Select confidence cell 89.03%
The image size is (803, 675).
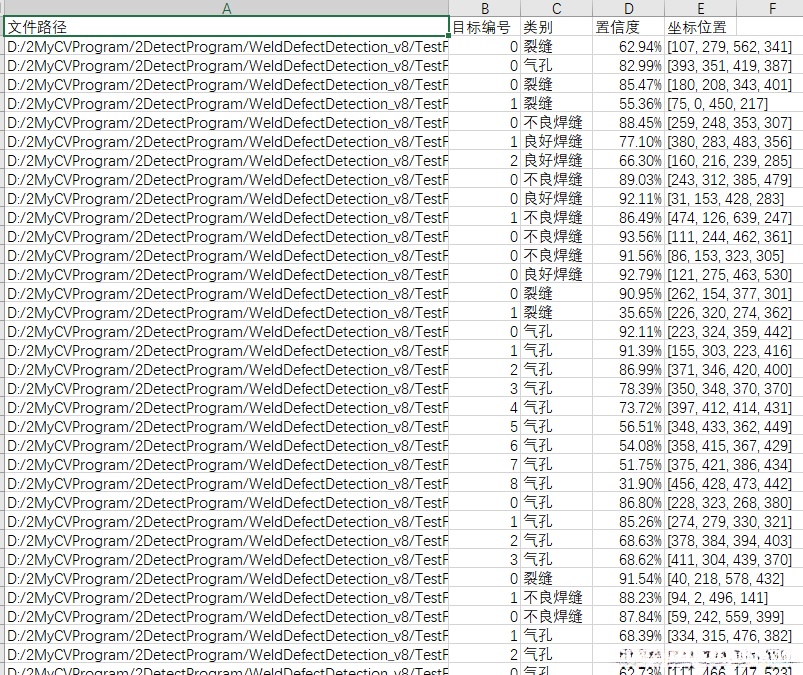(x=629, y=179)
